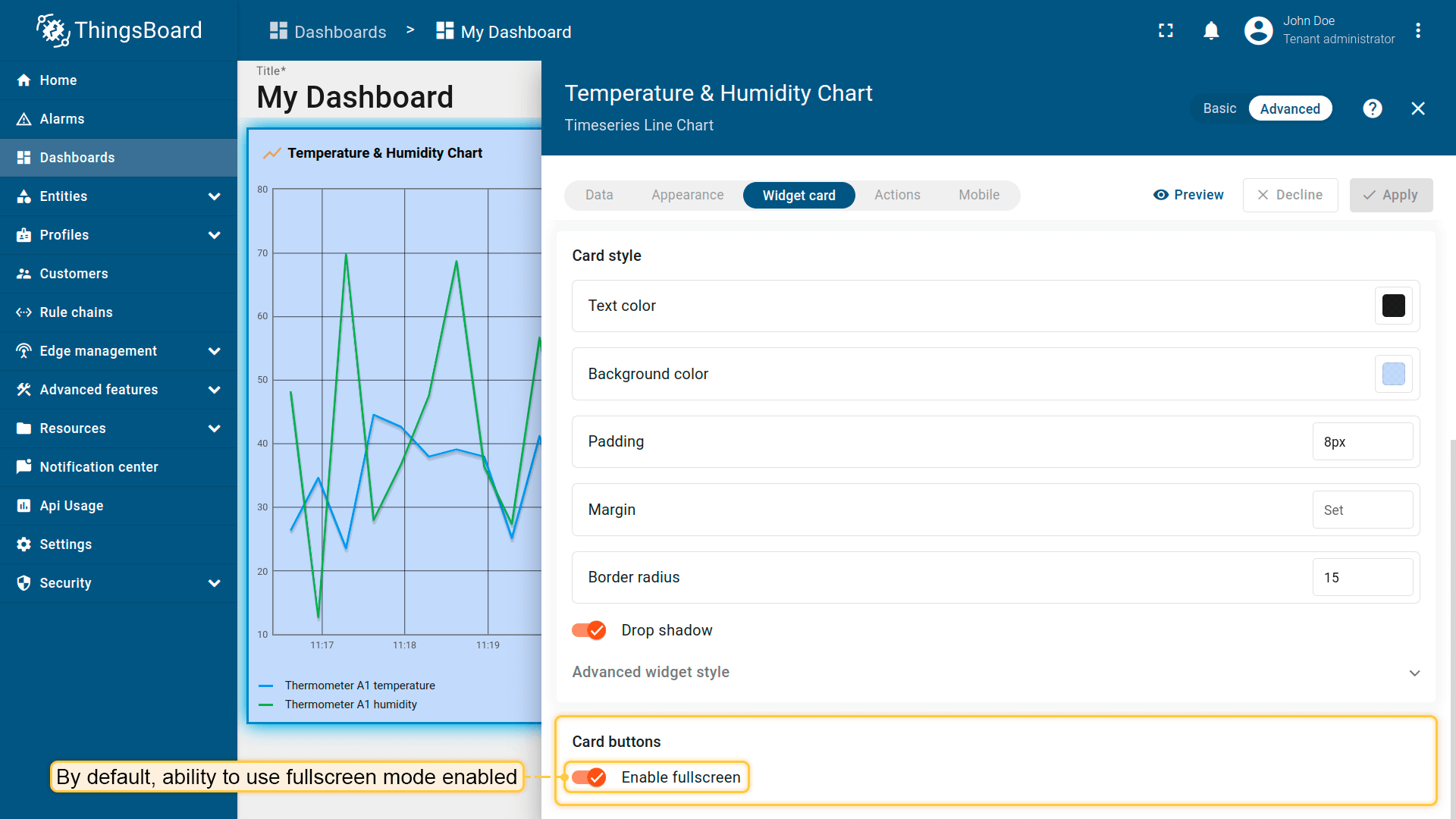Screen dimensions: 1456x819
Task: Switch to the Appearance tab
Action: point(687,195)
